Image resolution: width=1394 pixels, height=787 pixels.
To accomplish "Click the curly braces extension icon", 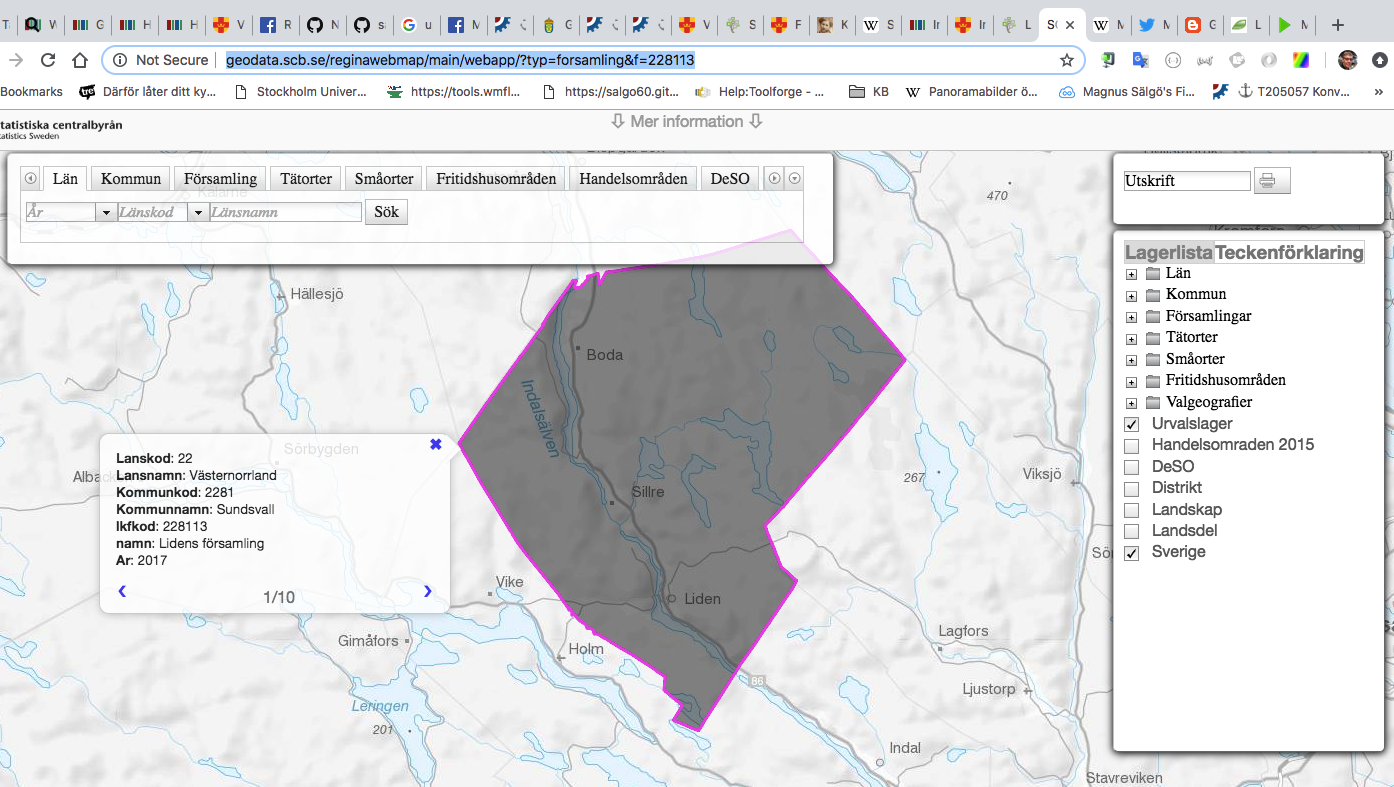I will coord(1173,60).
